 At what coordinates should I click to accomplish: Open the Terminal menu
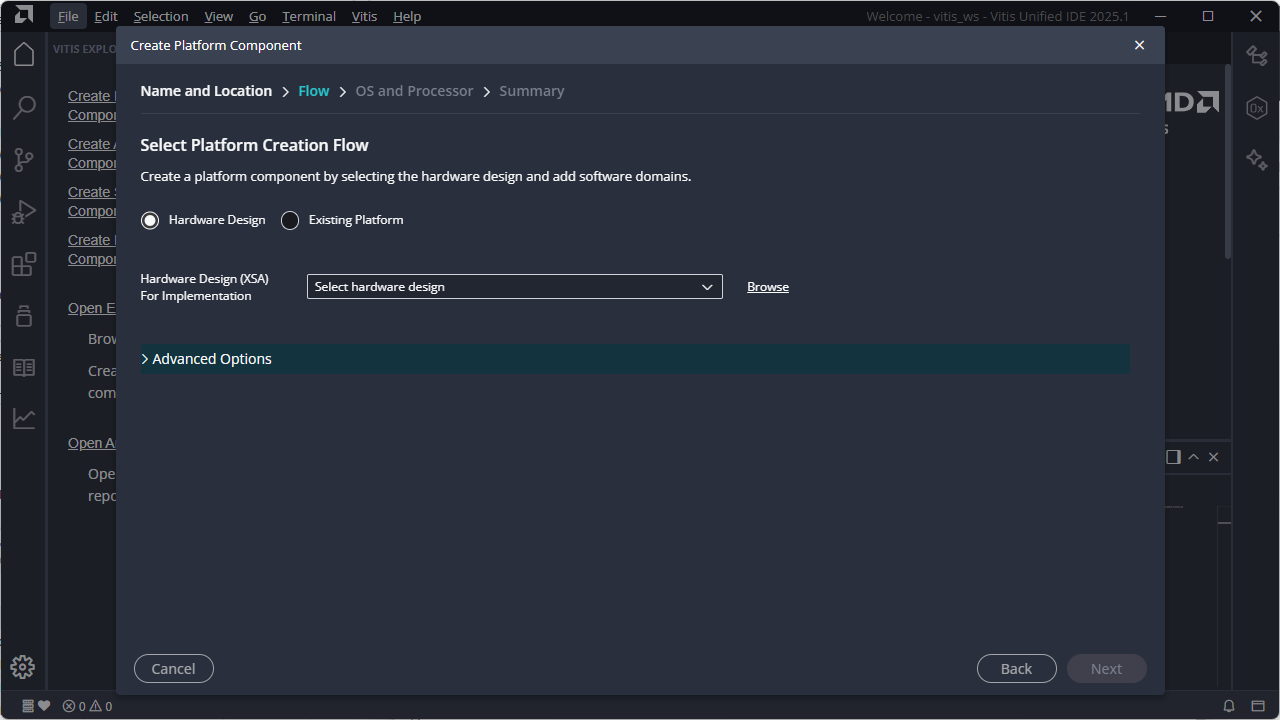(x=309, y=16)
